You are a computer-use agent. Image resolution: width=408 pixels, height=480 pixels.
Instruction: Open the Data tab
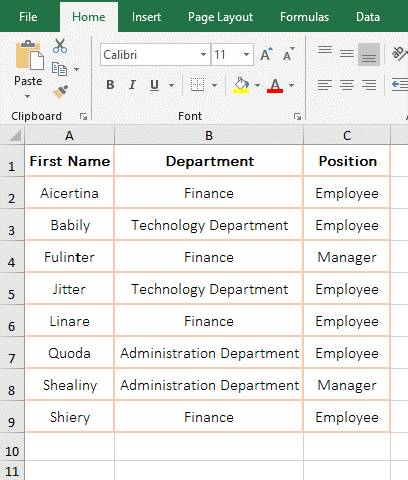(x=368, y=17)
